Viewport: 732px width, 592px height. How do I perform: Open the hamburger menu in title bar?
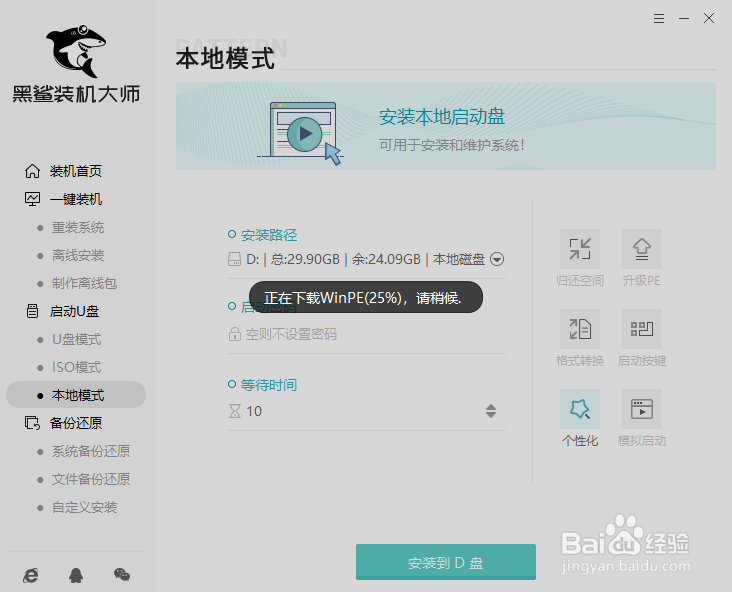pyautogui.click(x=659, y=18)
